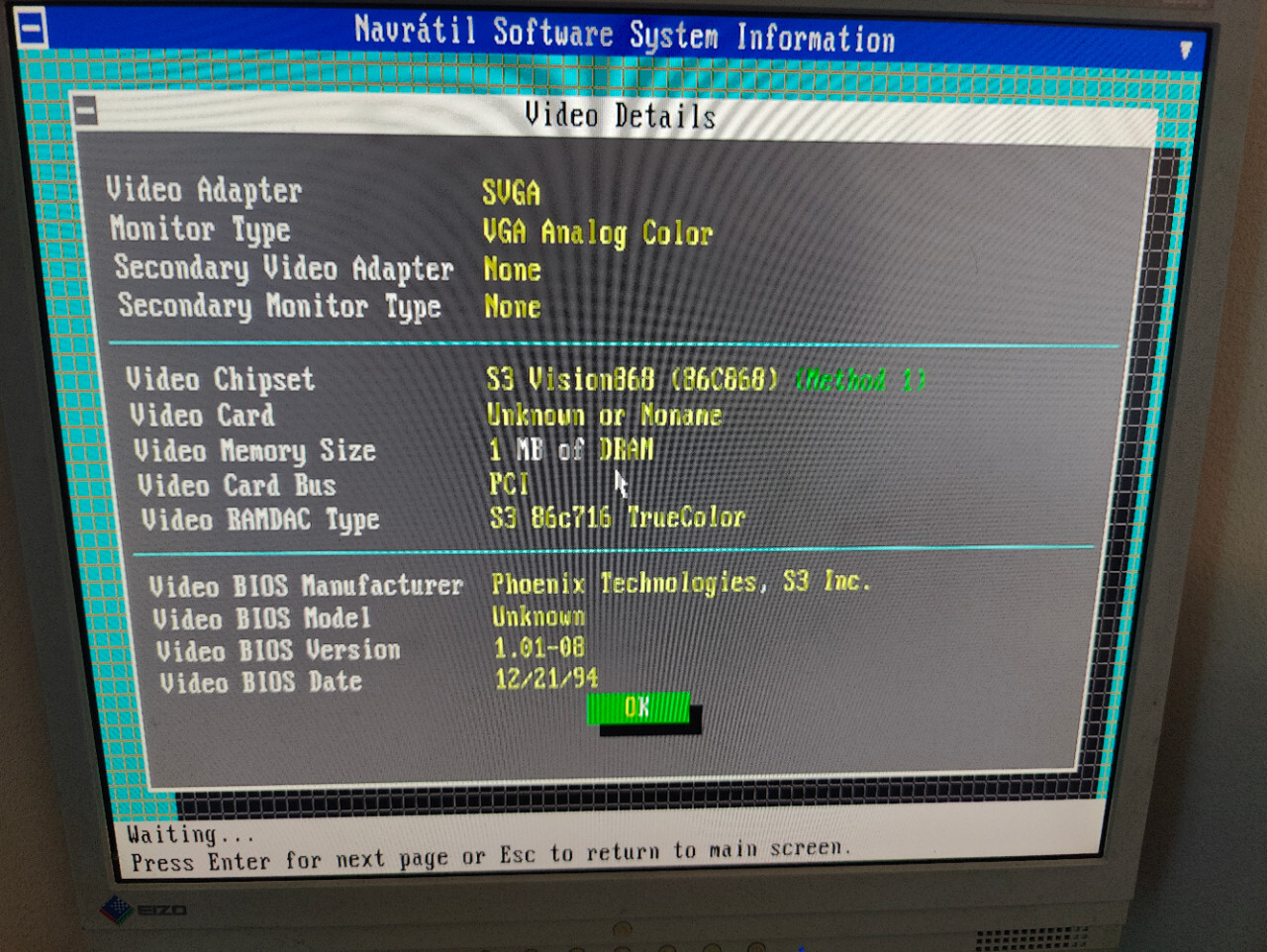This screenshot has height=952, width=1267.
Task: Click the 1 MB of DRAM value
Action: (571, 450)
